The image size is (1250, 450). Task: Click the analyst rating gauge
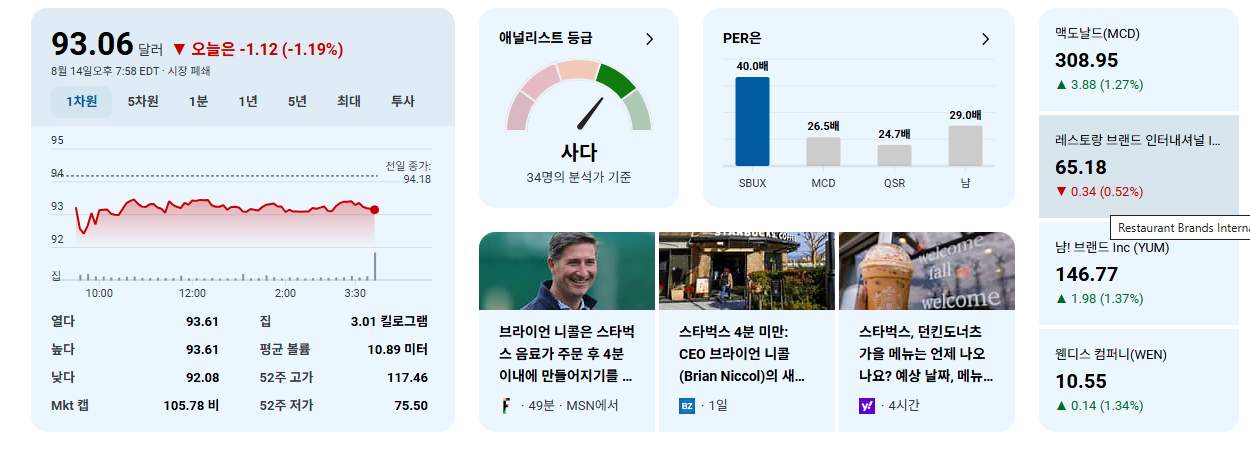point(579,96)
